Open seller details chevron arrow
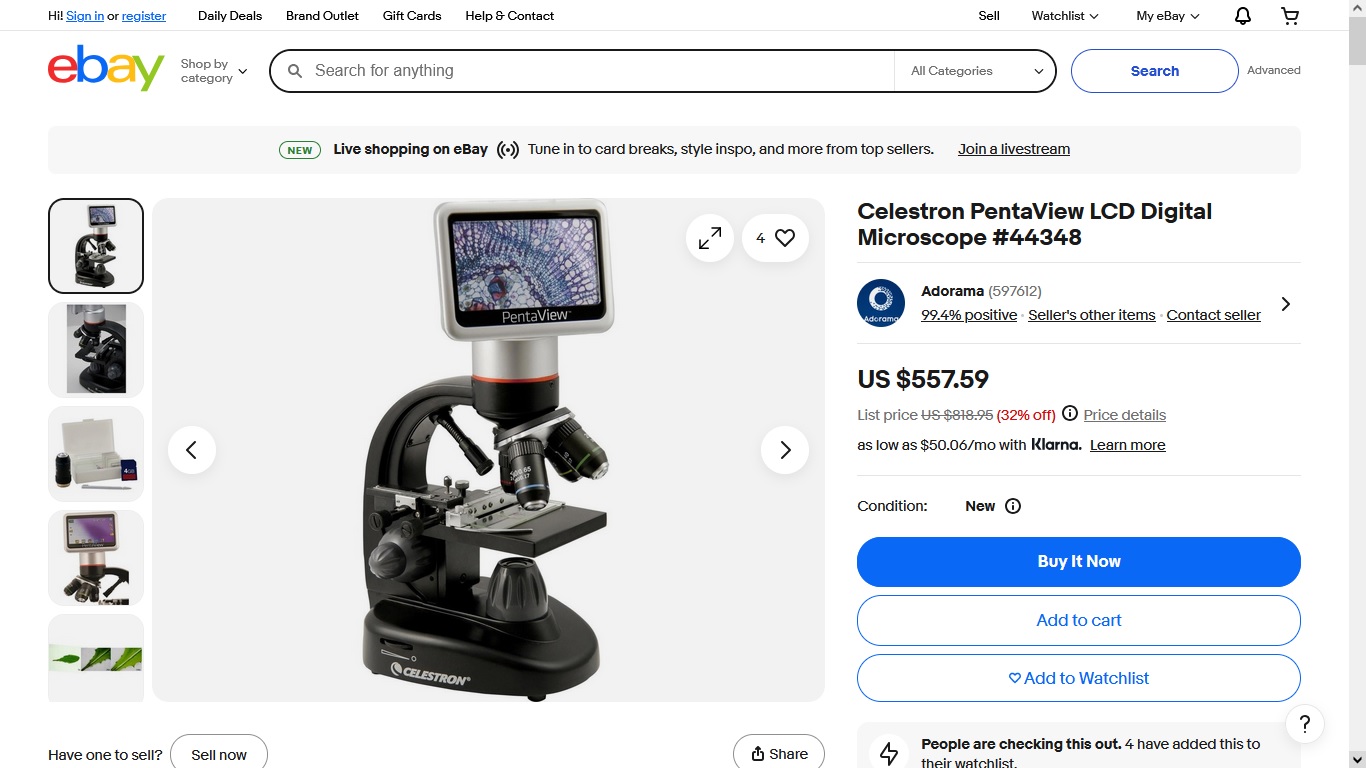Screen dimensions: 1366x768 [1286, 304]
